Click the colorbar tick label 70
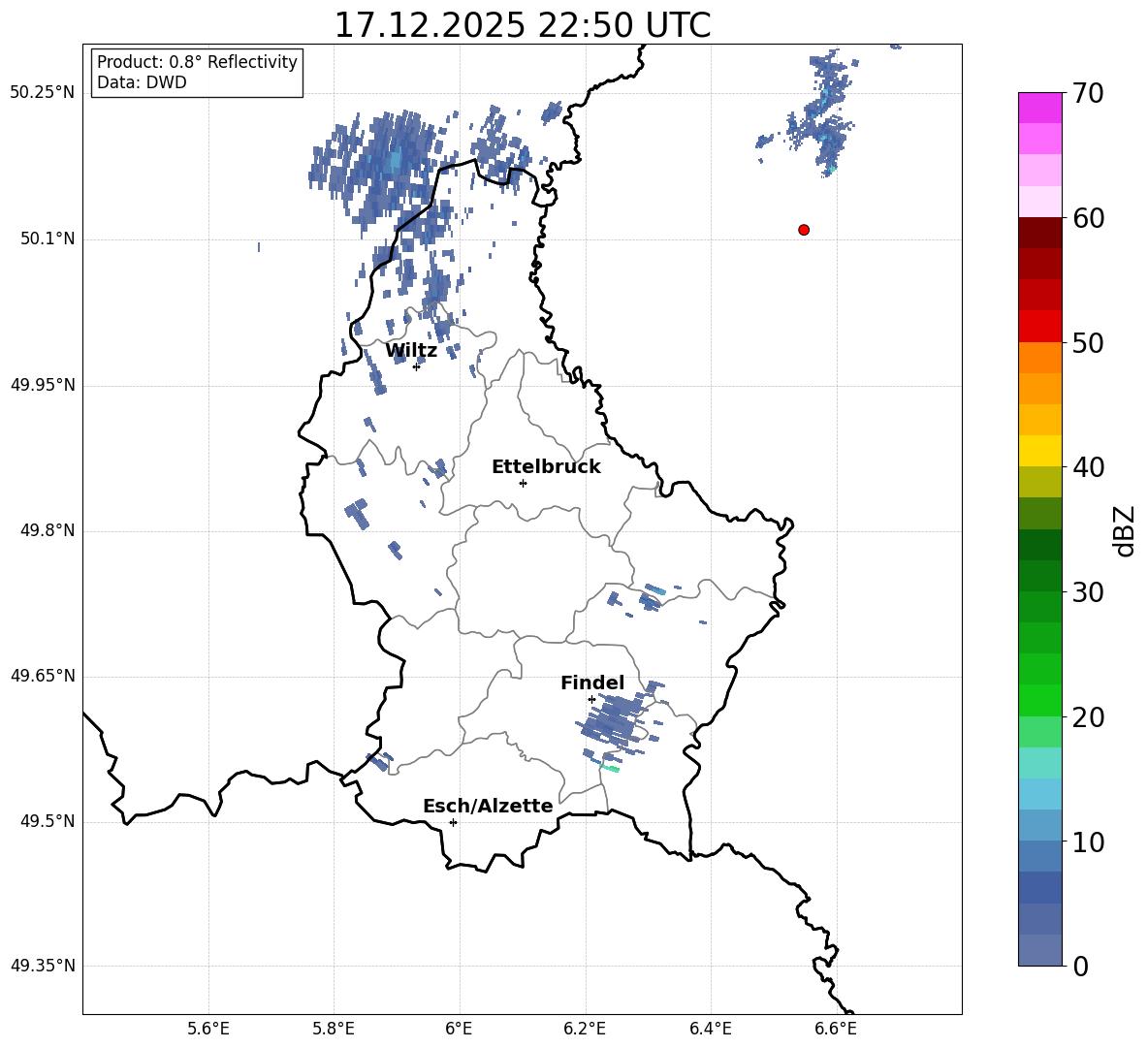This screenshot has height=1048, width=1148. point(1088,93)
